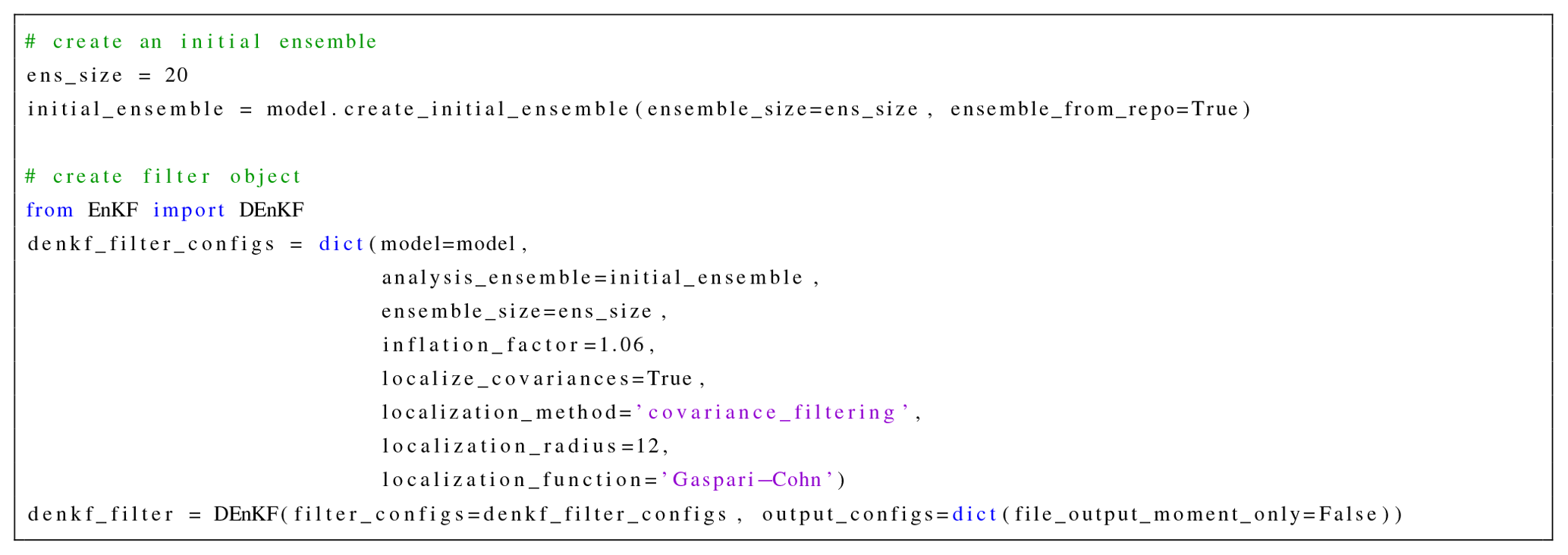1568x555 pixels.
Task: Click the blue dict keyword after output_configs
Action: 975,515
